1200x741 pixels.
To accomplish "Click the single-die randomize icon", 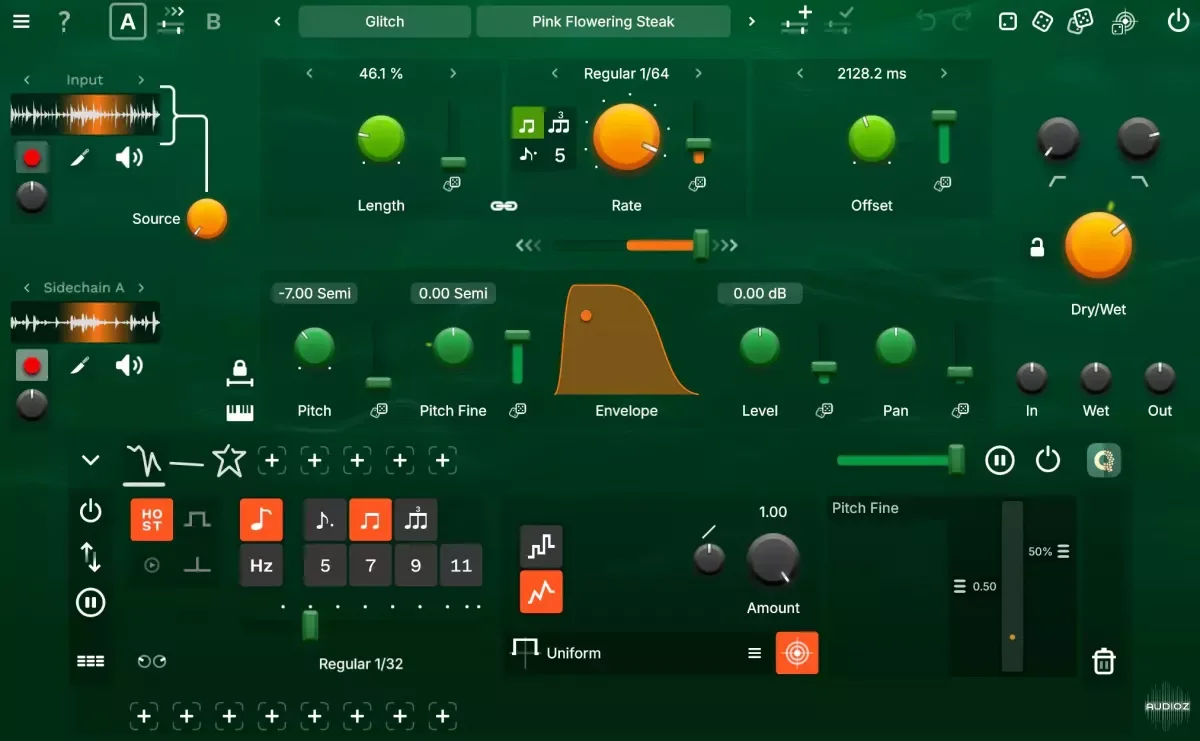I will (x=1008, y=21).
